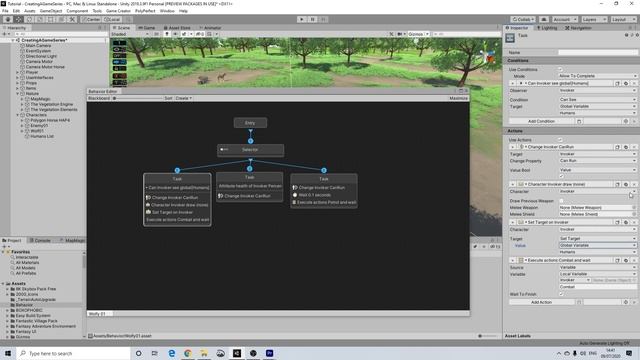640x360 pixels.
Task: Click the Step frame button
Action: tap(323, 19)
